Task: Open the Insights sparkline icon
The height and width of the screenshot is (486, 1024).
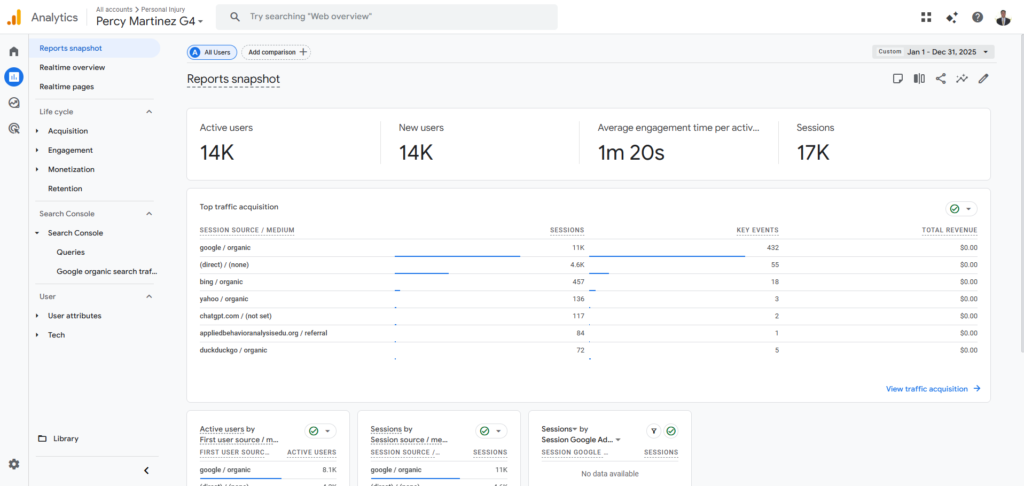Action: tap(962, 79)
